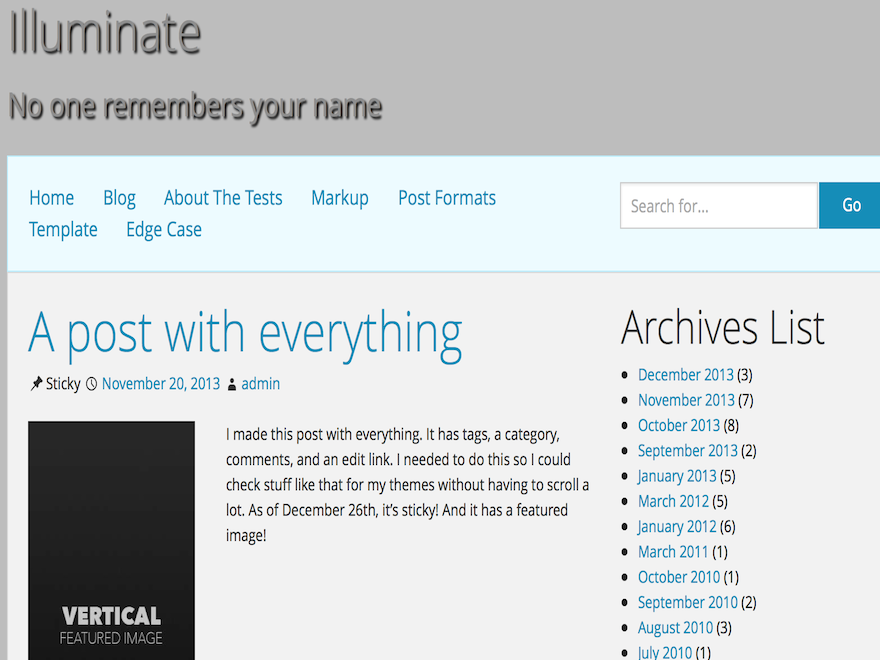Open the December 2013 archive
Viewport: 880px width, 660px height.
[685, 374]
